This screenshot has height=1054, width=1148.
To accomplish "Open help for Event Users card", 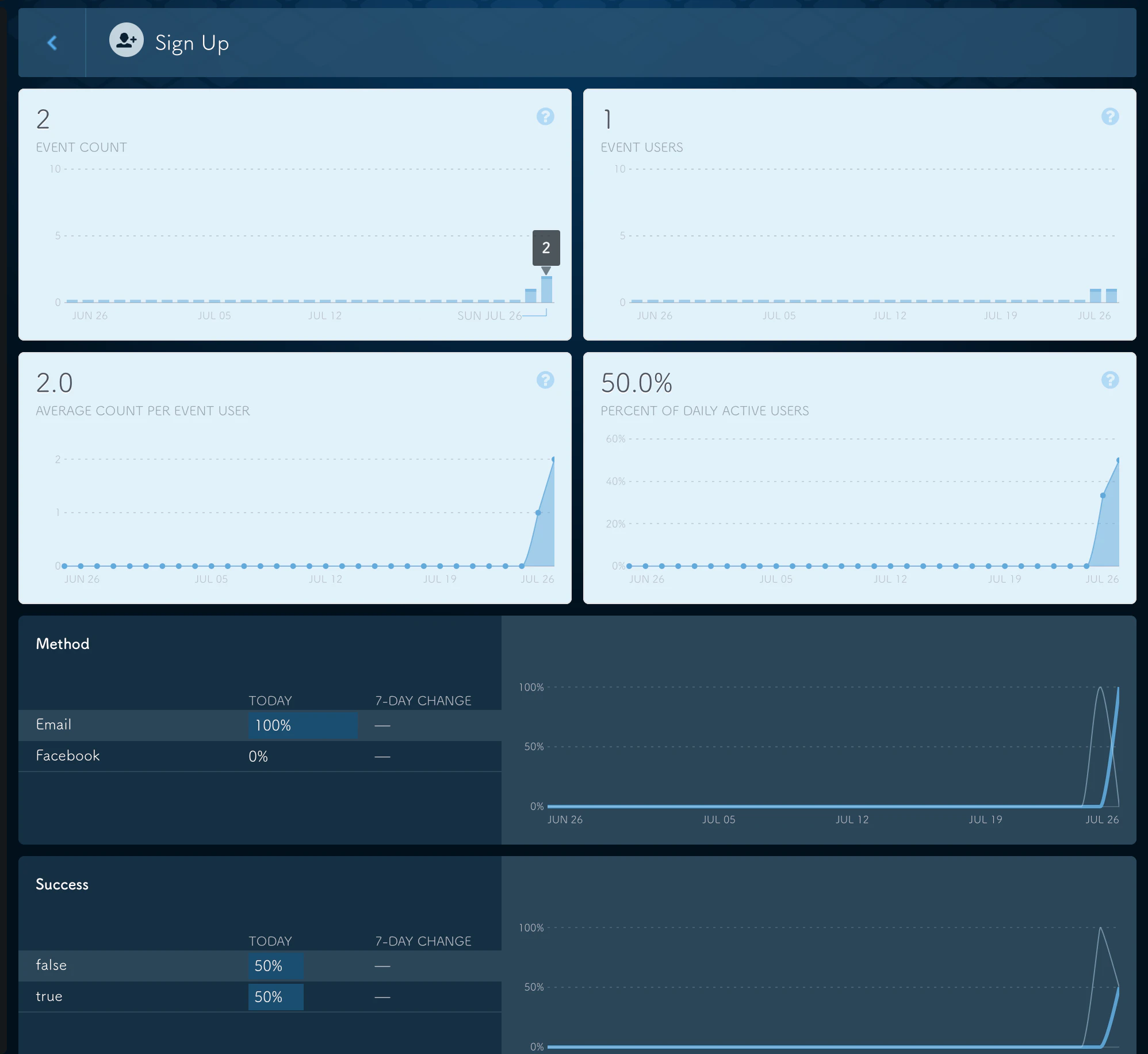I will click(x=1110, y=117).
